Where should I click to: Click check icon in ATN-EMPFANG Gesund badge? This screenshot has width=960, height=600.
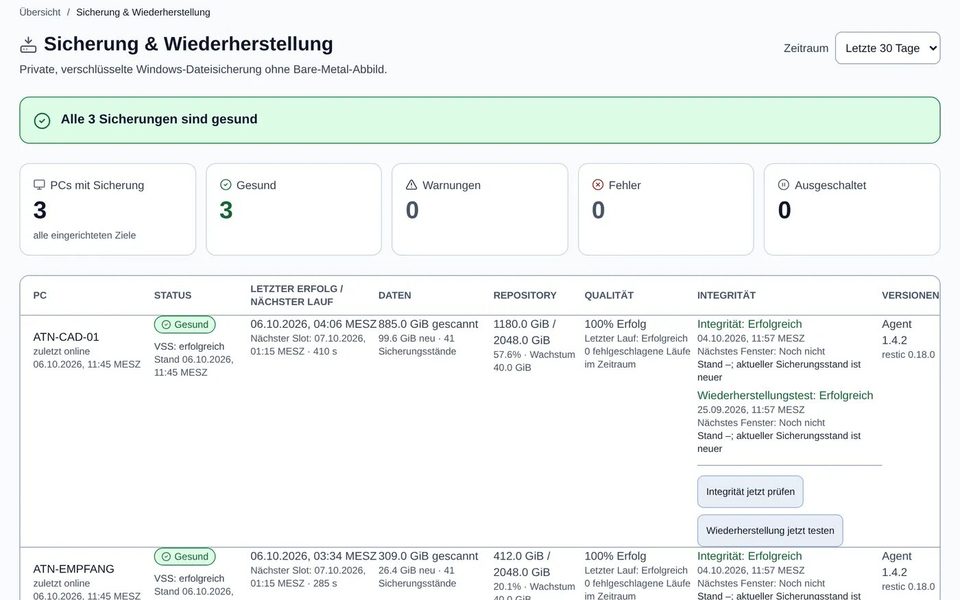pos(166,557)
